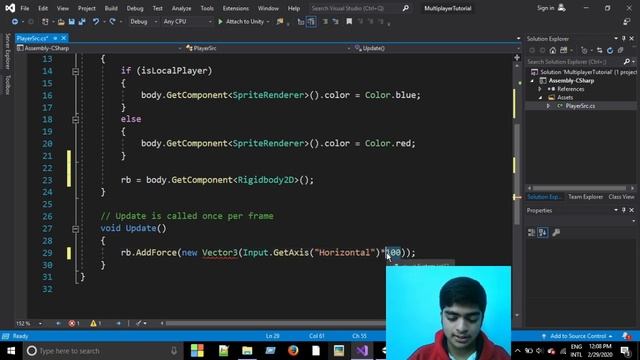The width and height of the screenshot is (640, 360).
Task: Open File Explorer from the taskbar
Action: coord(247,351)
